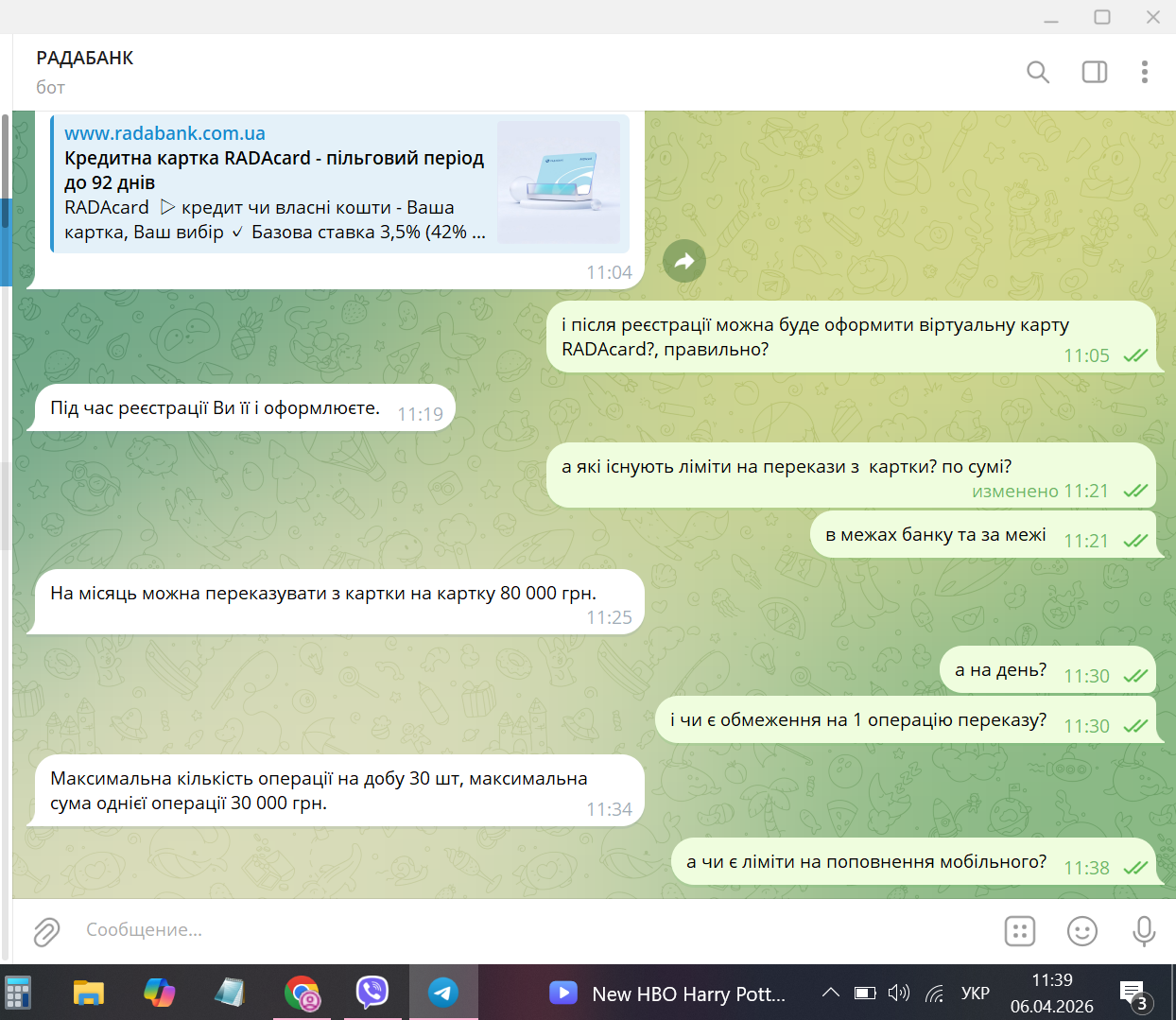The width and height of the screenshot is (1176, 1020).
Task: Click the taskbar calculator icon
Action: tap(18, 993)
